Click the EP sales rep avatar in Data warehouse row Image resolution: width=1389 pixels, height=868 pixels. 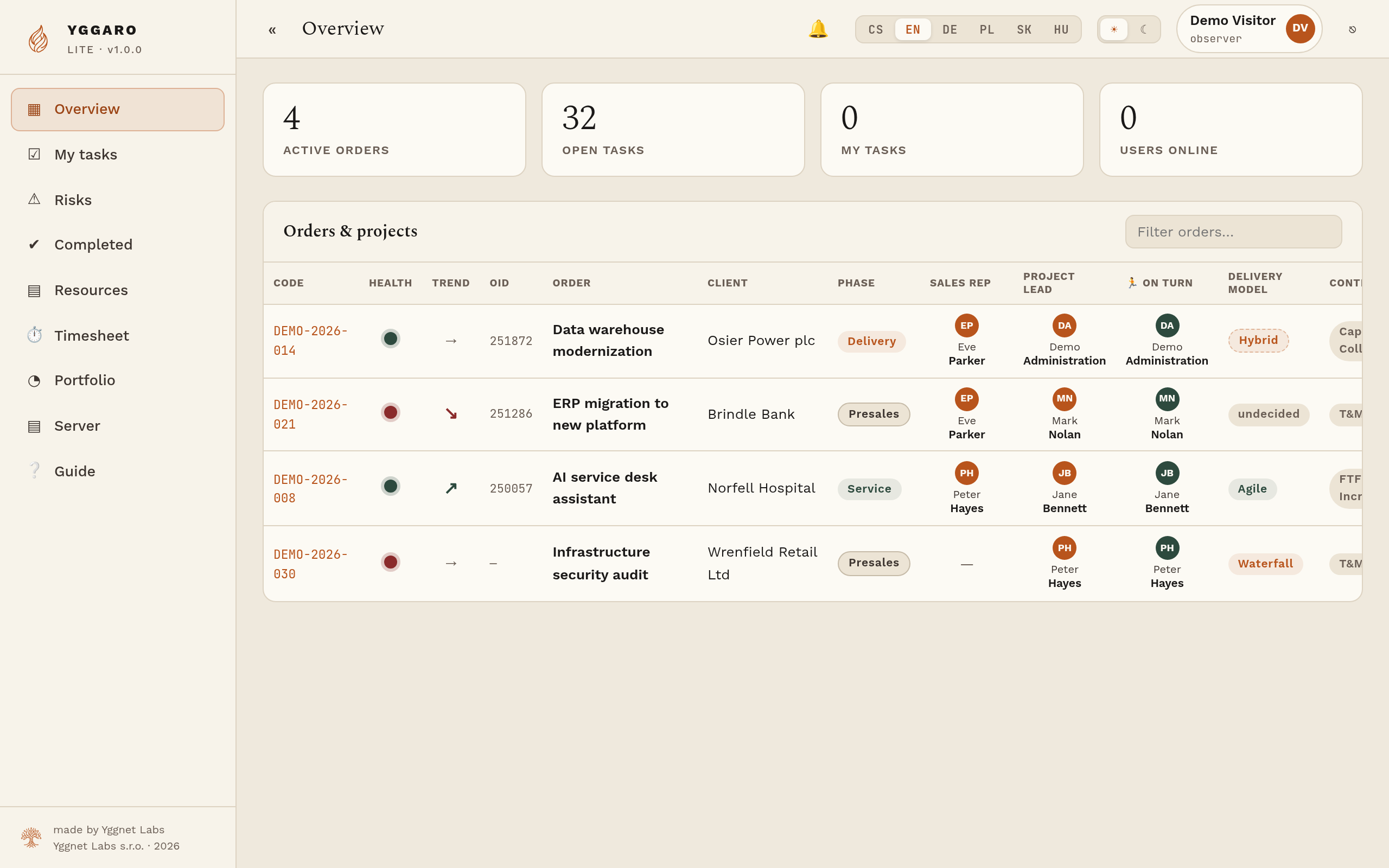tap(966, 325)
